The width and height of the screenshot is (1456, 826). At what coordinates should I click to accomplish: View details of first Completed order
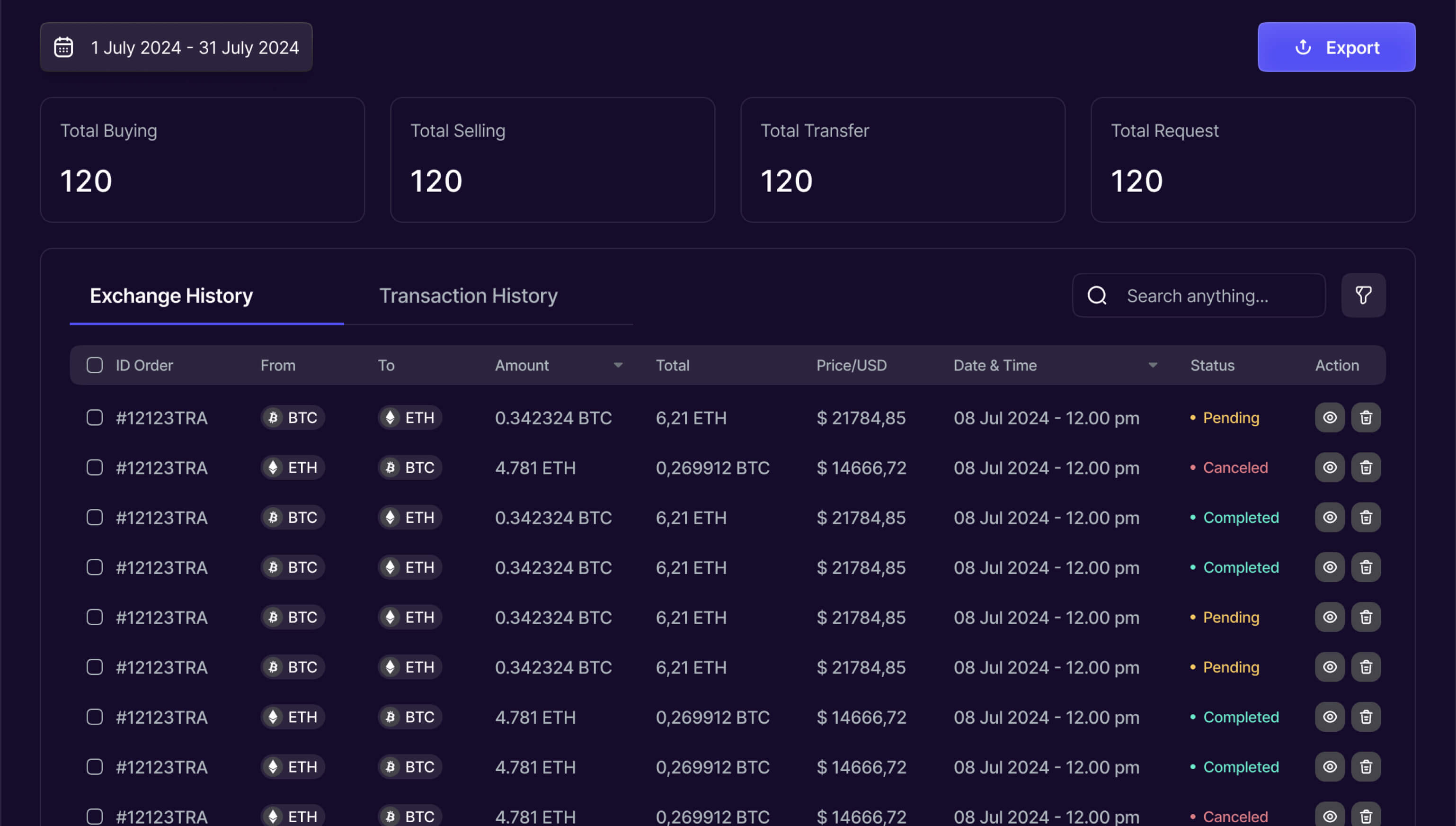tap(1329, 517)
